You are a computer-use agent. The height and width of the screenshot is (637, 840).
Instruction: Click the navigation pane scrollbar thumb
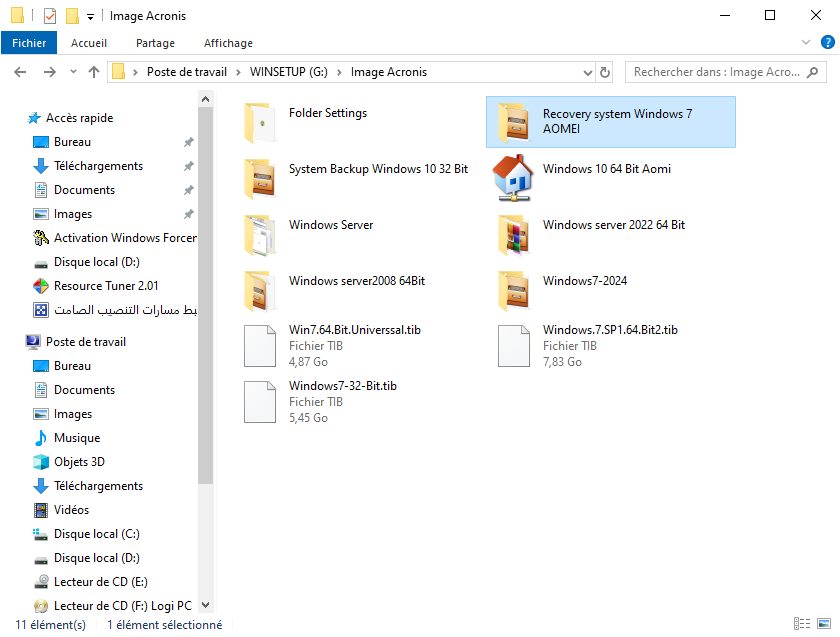pos(205,295)
